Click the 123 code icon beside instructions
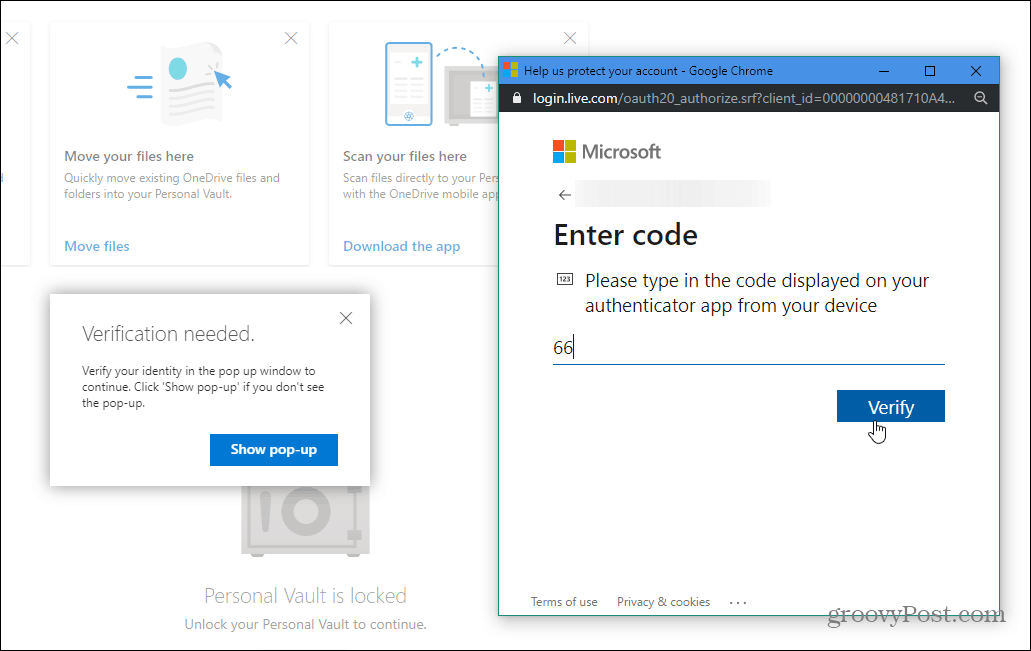Image resolution: width=1031 pixels, height=651 pixels. 565,279
